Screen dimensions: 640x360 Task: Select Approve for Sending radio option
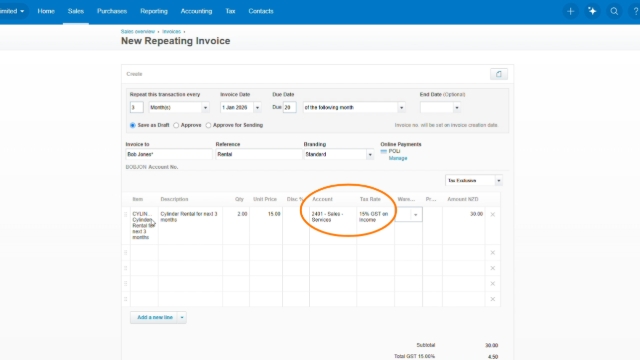point(208,125)
